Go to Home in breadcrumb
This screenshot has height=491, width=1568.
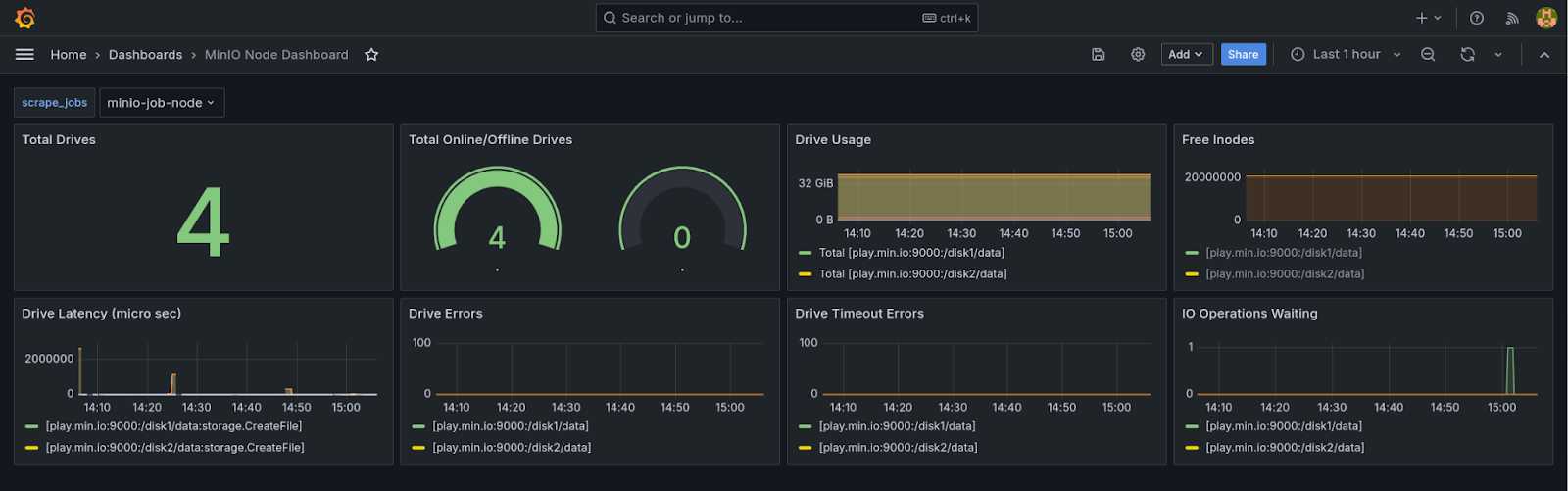click(x=69, y=55)
